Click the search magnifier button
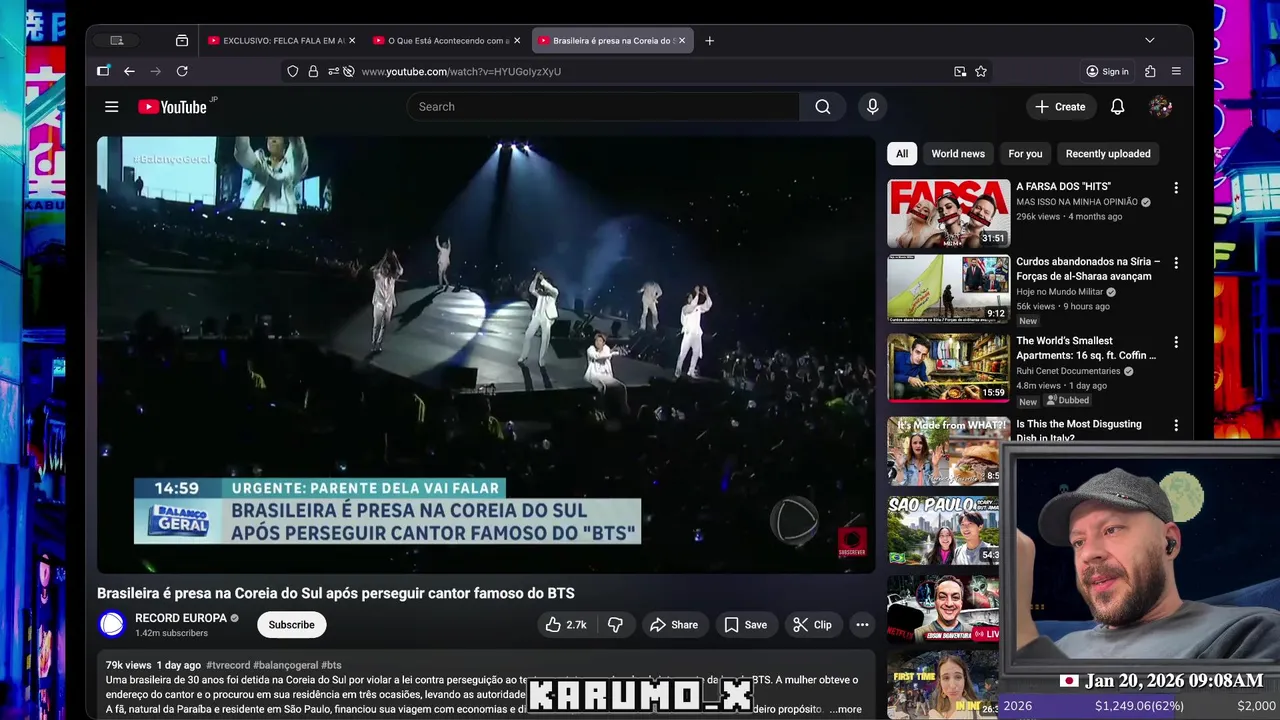Image resolution: width=1280 pixels, height=720 pixels. click(822, 107)
